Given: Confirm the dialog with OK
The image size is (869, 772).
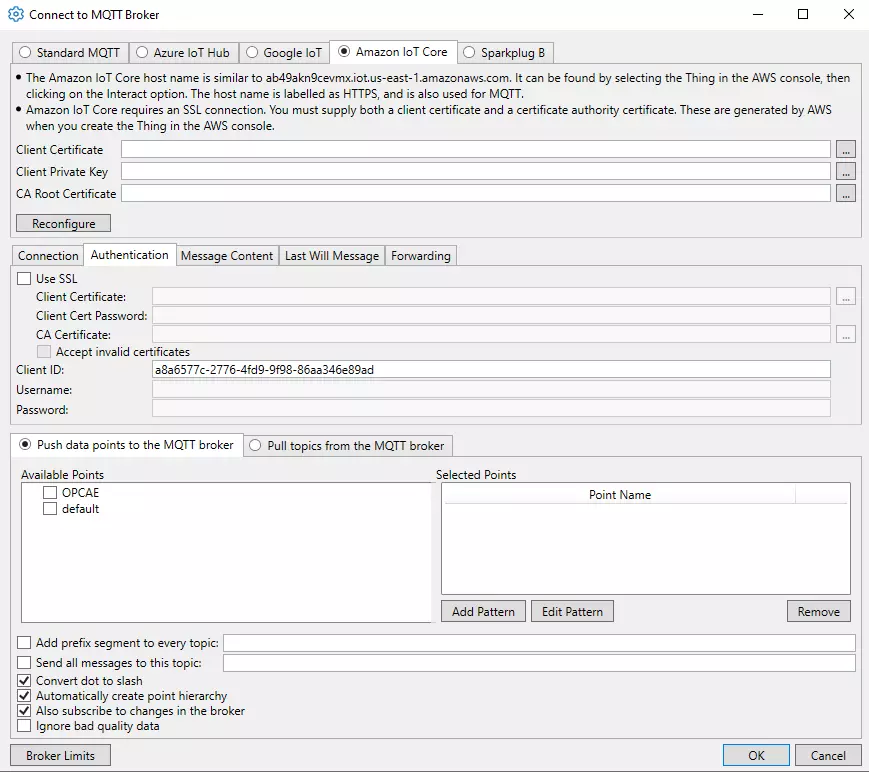Looking at the screenshot, I should 756,755.
